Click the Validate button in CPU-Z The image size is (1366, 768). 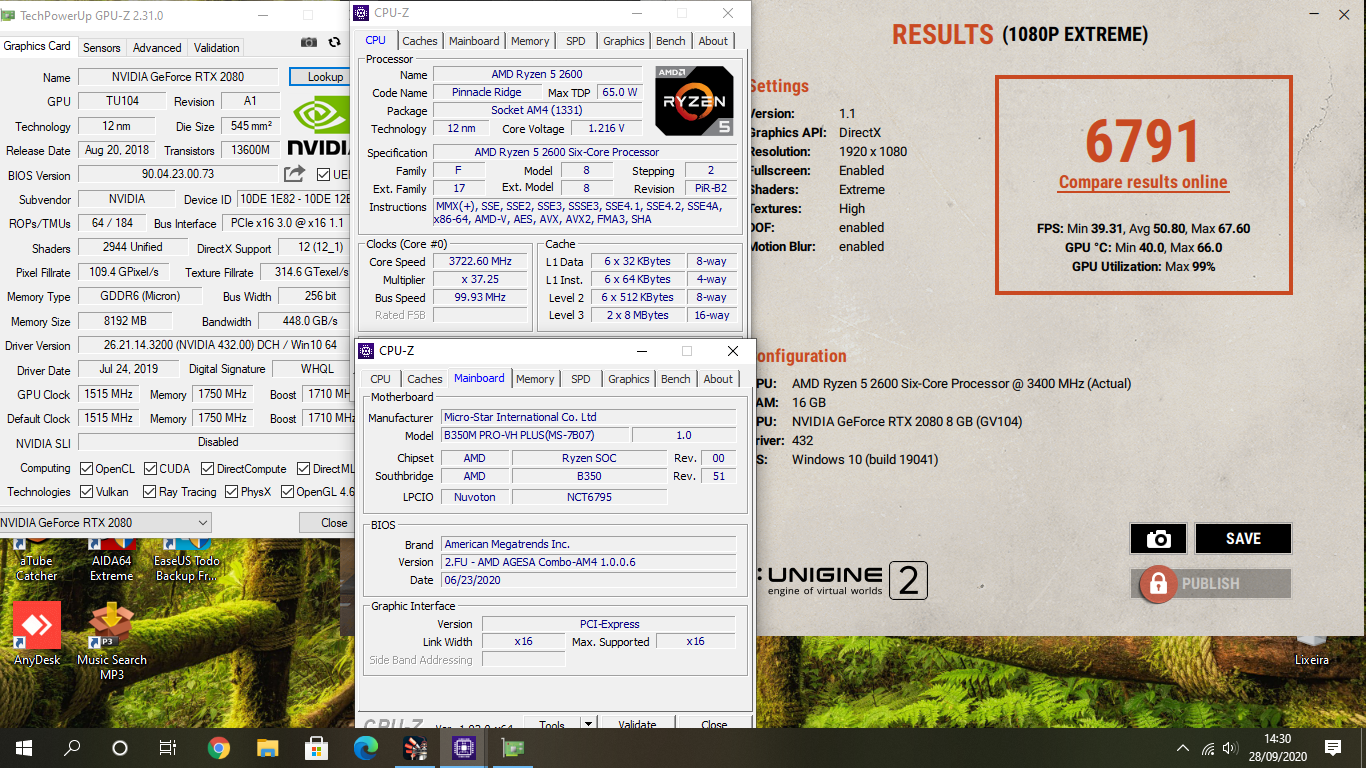pyautogui.click(x=638, y=724)
